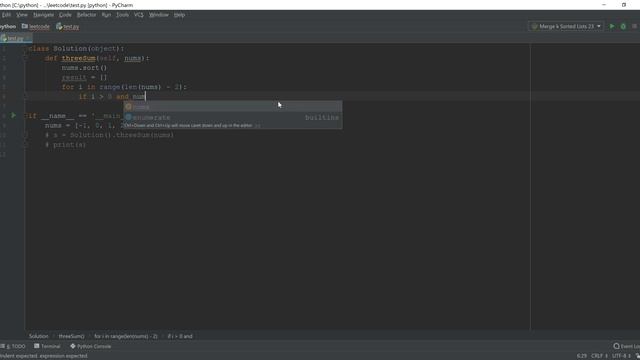Open the run configuration dropdown
Screen dimensions: 640x360
point(566,26)
